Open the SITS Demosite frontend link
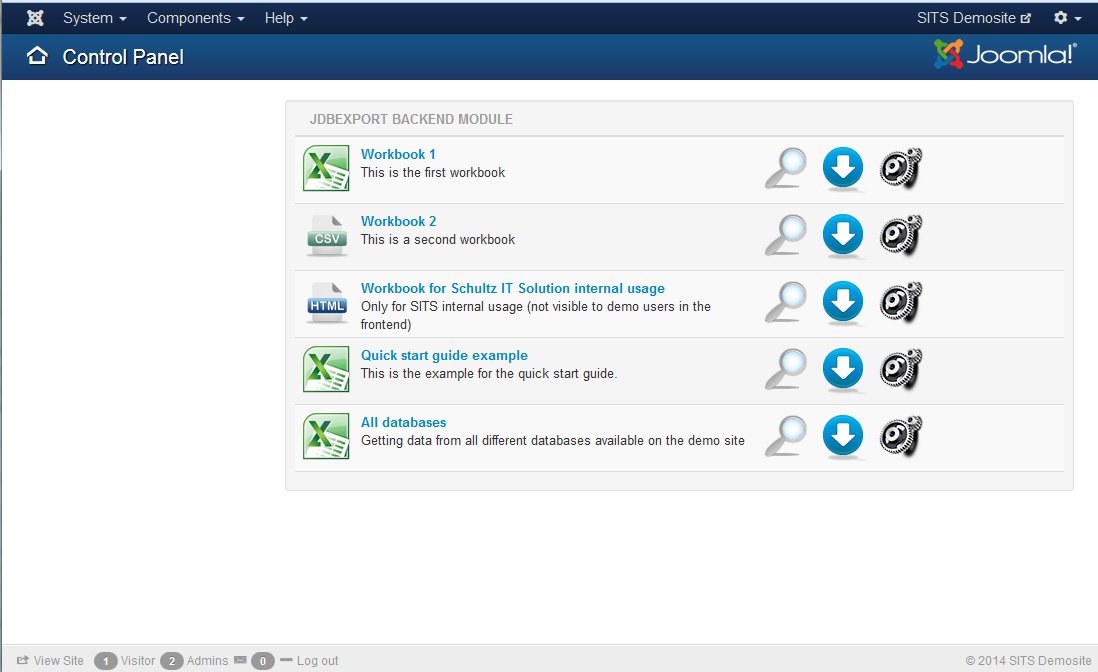Image resolution: width=1098 pixels, height=672 pixels. 973,18
